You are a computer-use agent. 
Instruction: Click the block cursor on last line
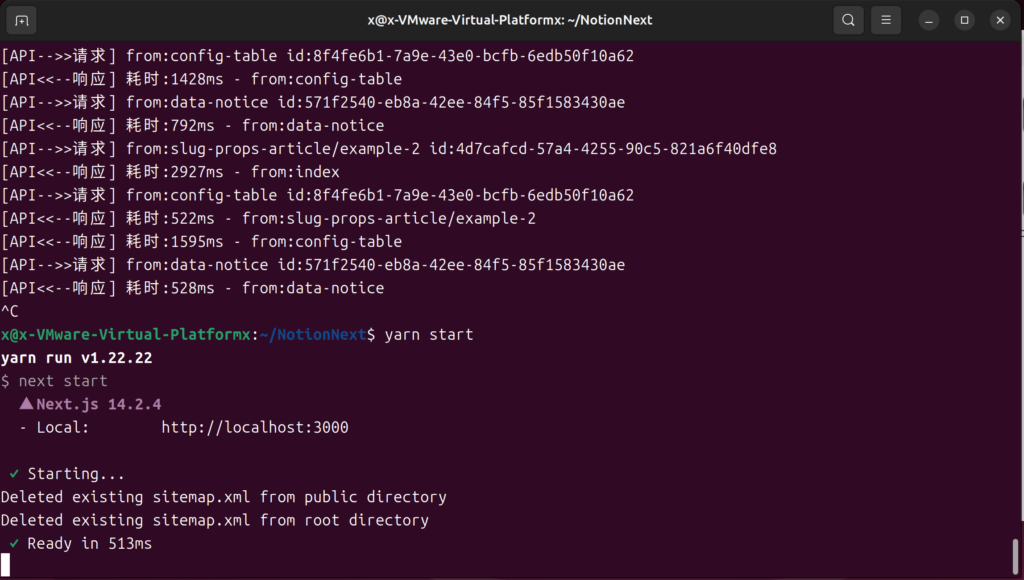tap(6, 566)
